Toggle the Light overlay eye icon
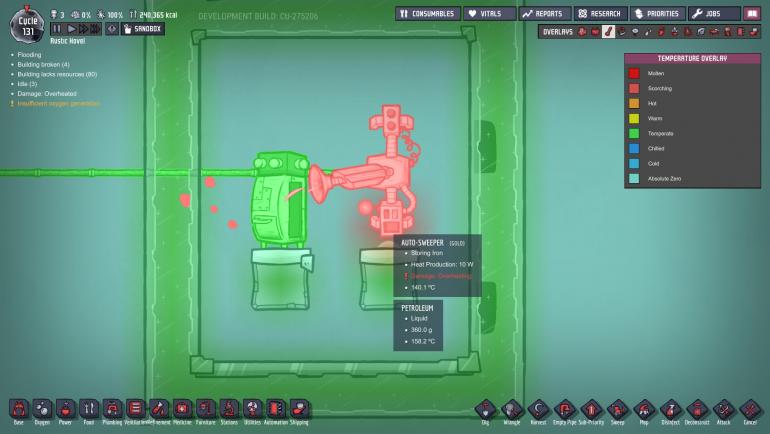Viewport: 770px width, 434px height. click(x=635, y=32)
